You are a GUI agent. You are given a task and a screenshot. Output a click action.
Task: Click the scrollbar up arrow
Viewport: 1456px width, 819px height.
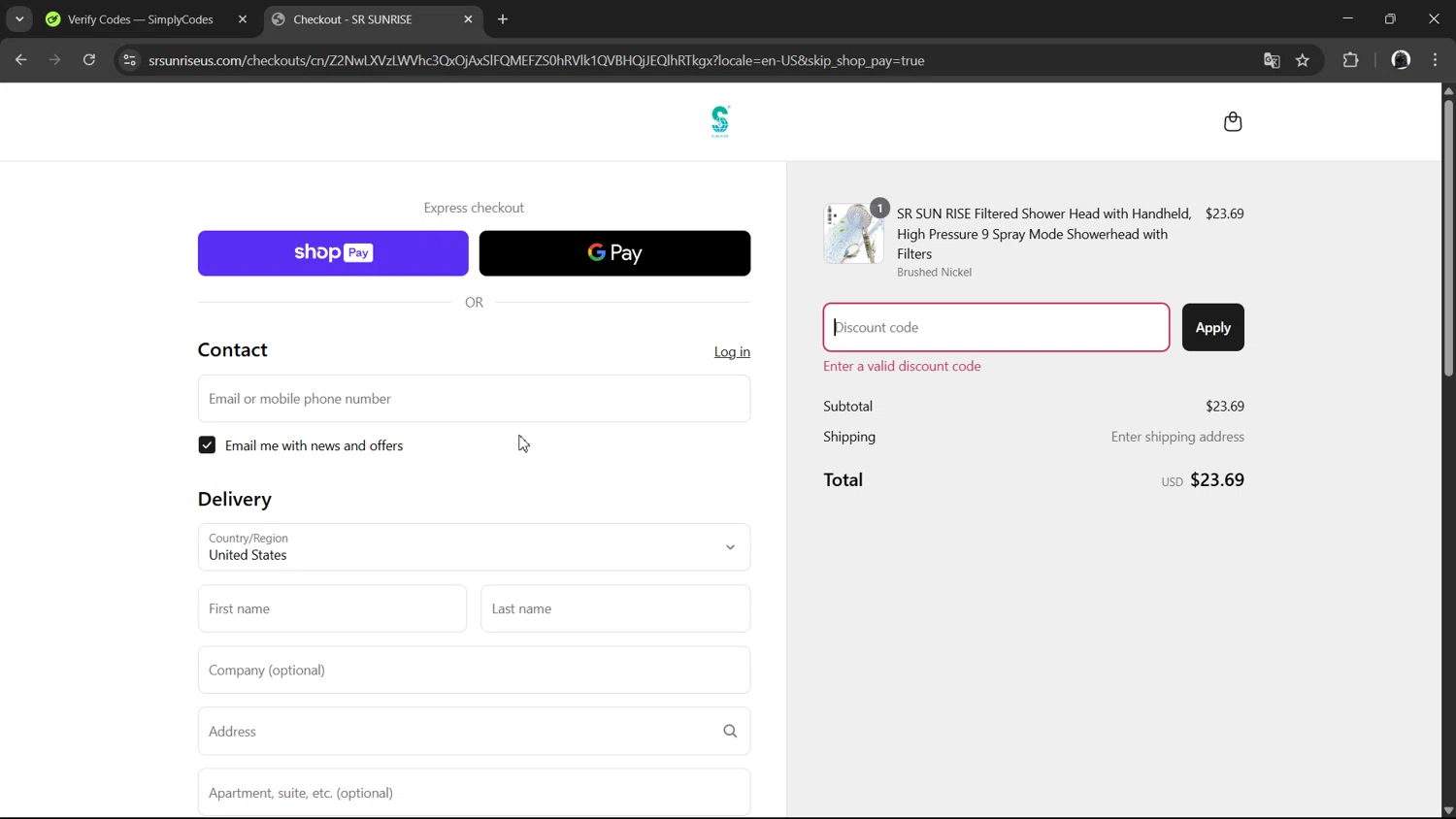pyautogui.click(x=1448, y=90)
